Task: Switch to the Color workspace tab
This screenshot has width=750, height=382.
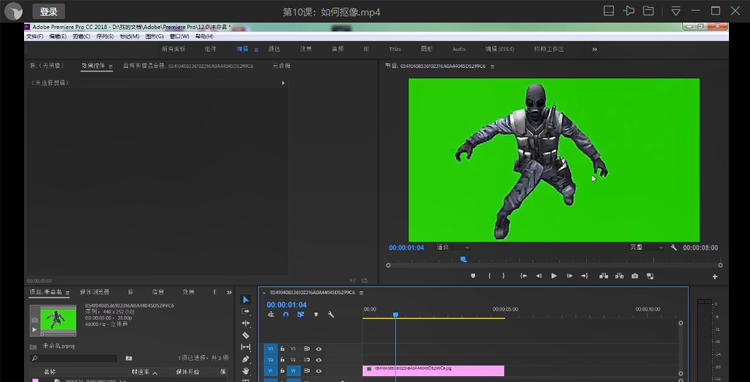Action: (274, 49)
